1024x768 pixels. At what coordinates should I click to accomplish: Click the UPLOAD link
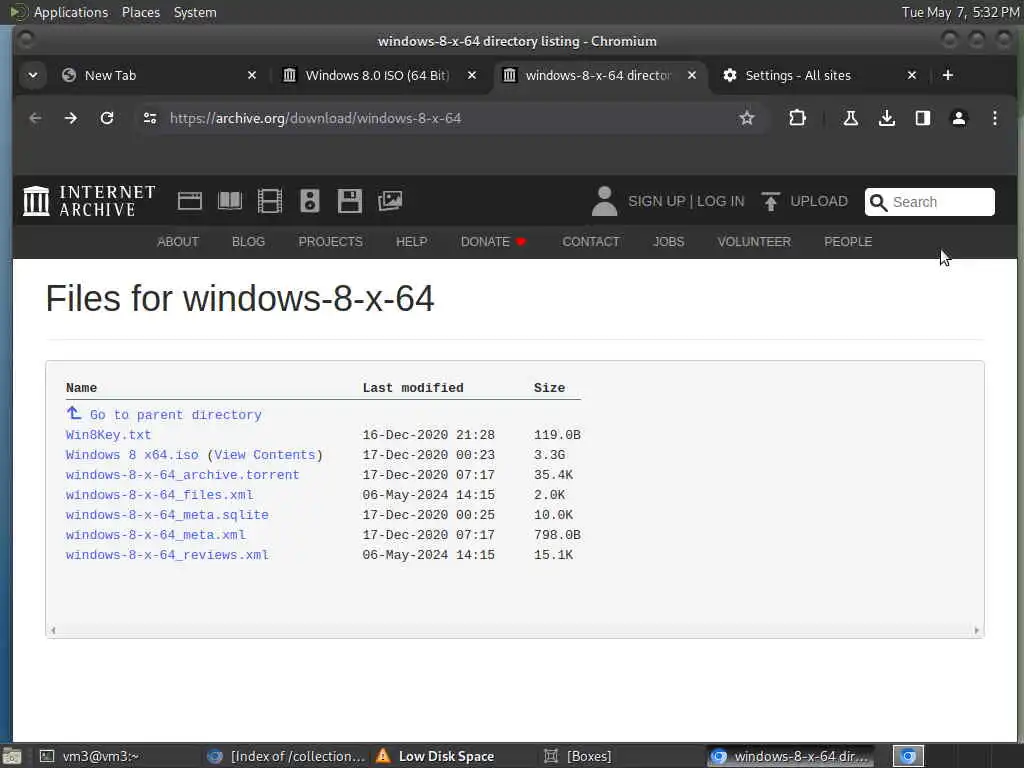[x=819, y=201]
